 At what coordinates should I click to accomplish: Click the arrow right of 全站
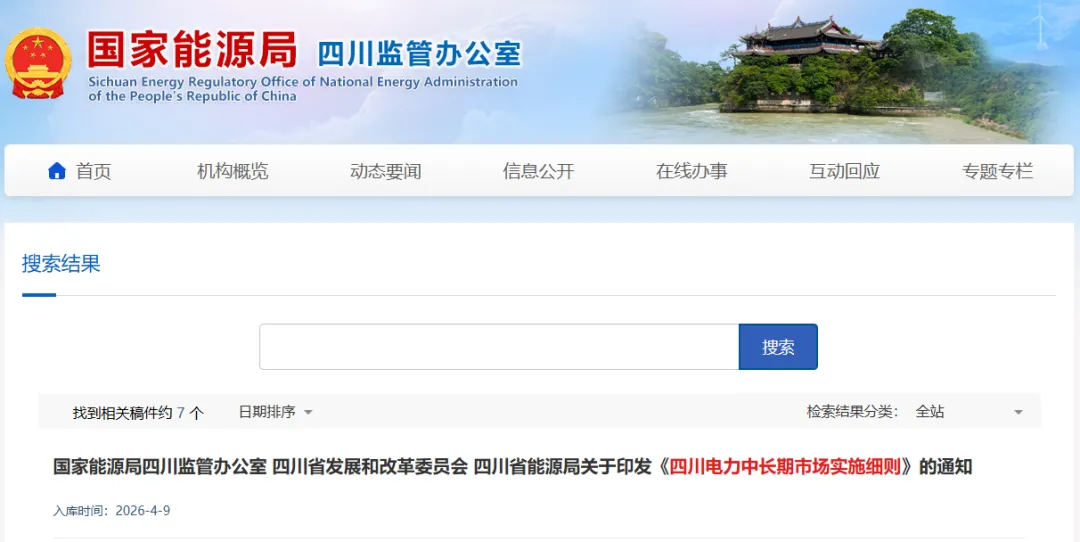1018,413
